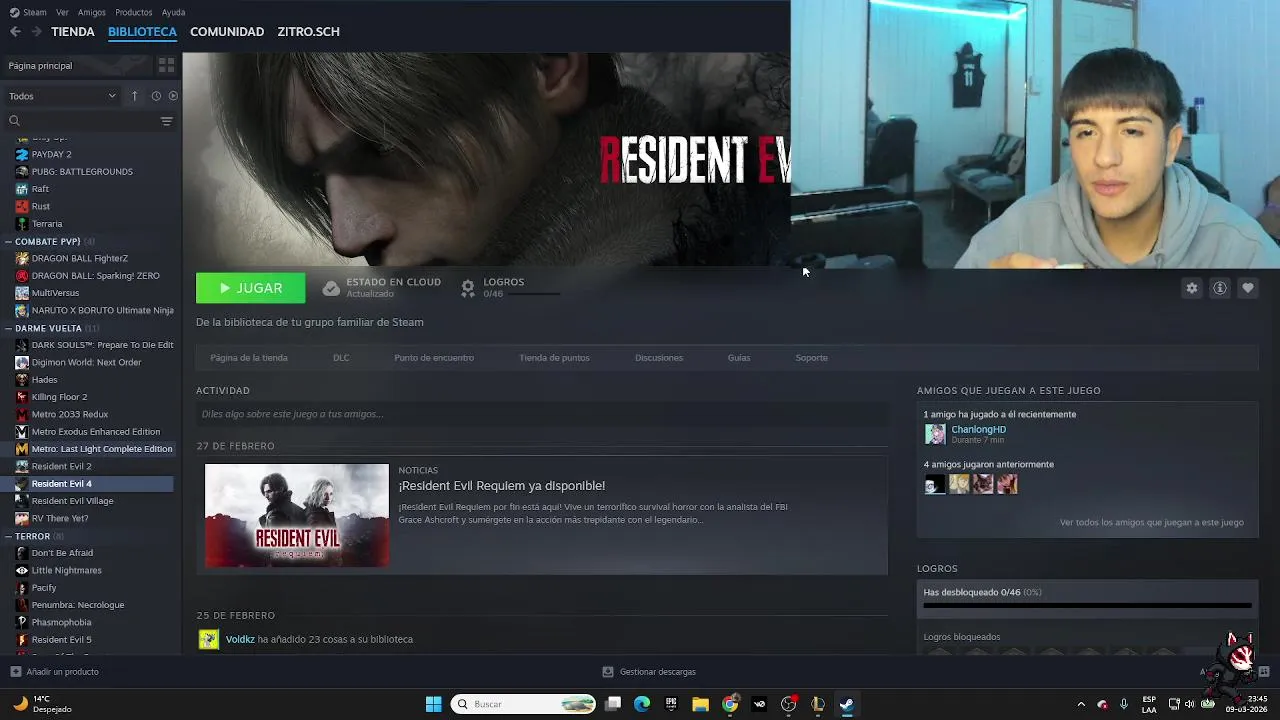The width and height of the screenshot is (1280, 720).
Task: Go to COMUNIDAD section
Action: tap(227, 32)
